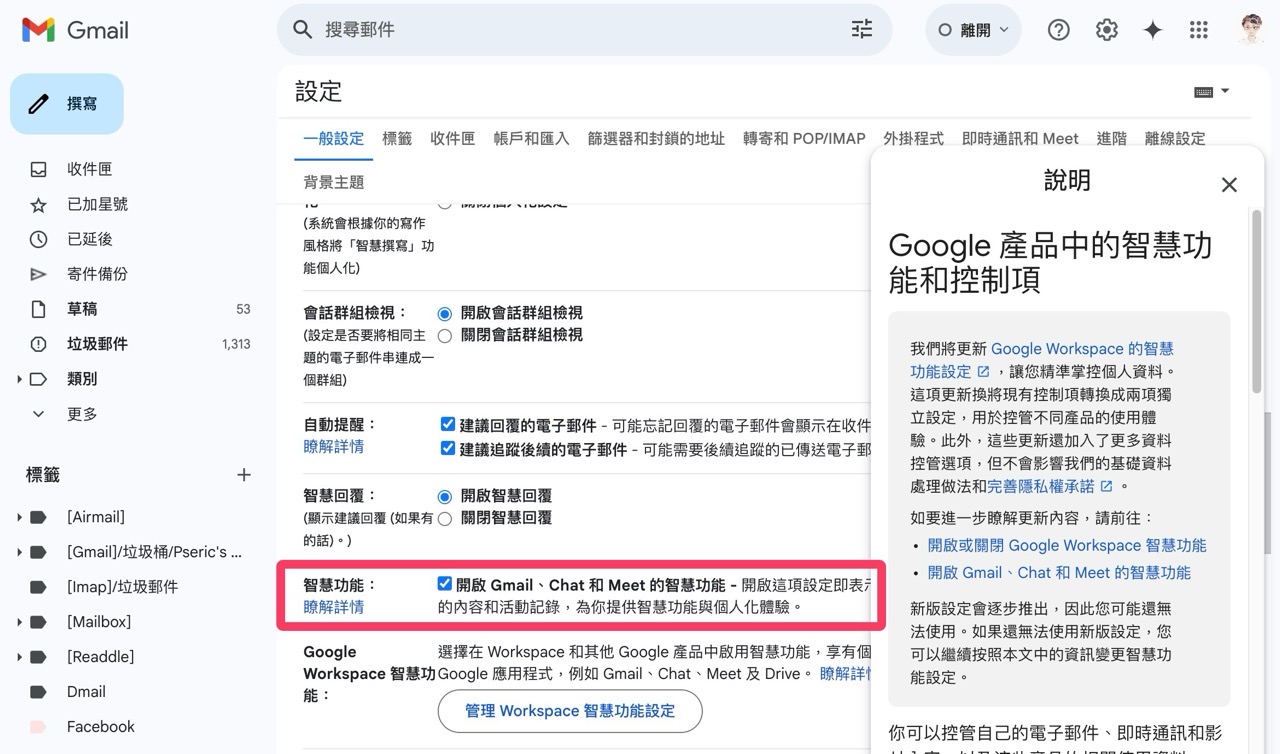Create a new label with plus icon
The width and height of the screenshot is (1280, 754).
(243, 475)
